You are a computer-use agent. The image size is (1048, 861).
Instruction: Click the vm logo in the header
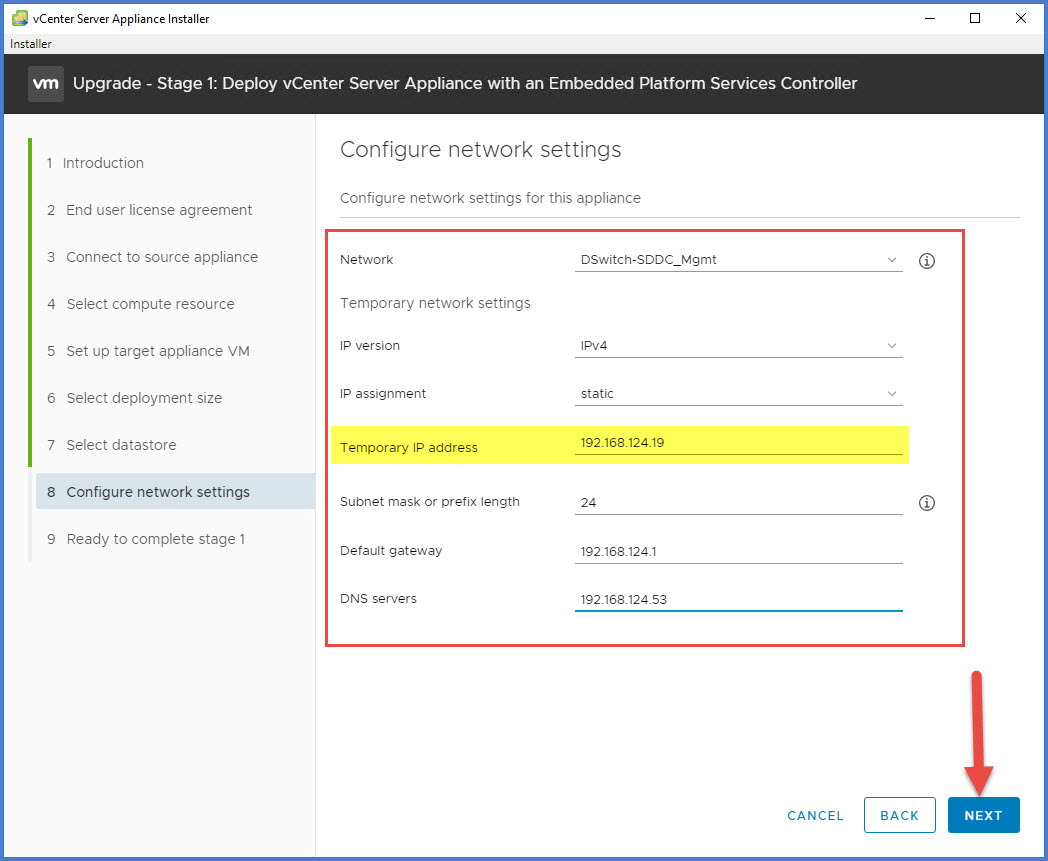coord(45,84)
